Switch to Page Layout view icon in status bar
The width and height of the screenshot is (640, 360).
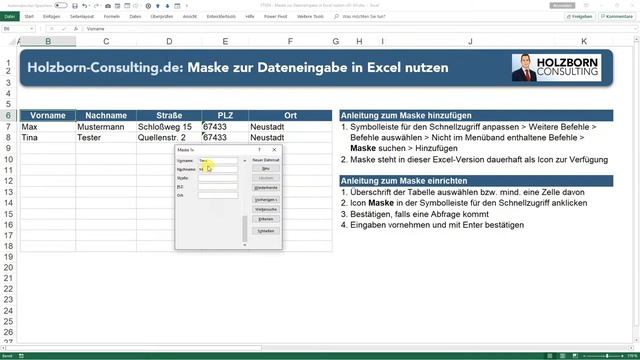(x=562, y=356)
